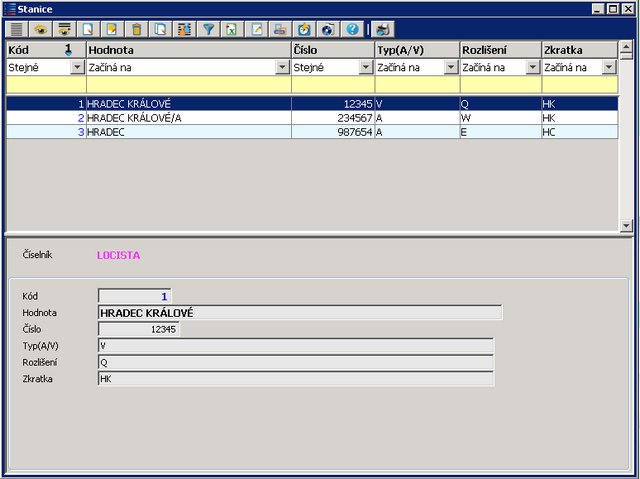This screenshot has height=479, width=640.
Task: Open the Zkratka filter condition dropdown
Action: (609, 68)
